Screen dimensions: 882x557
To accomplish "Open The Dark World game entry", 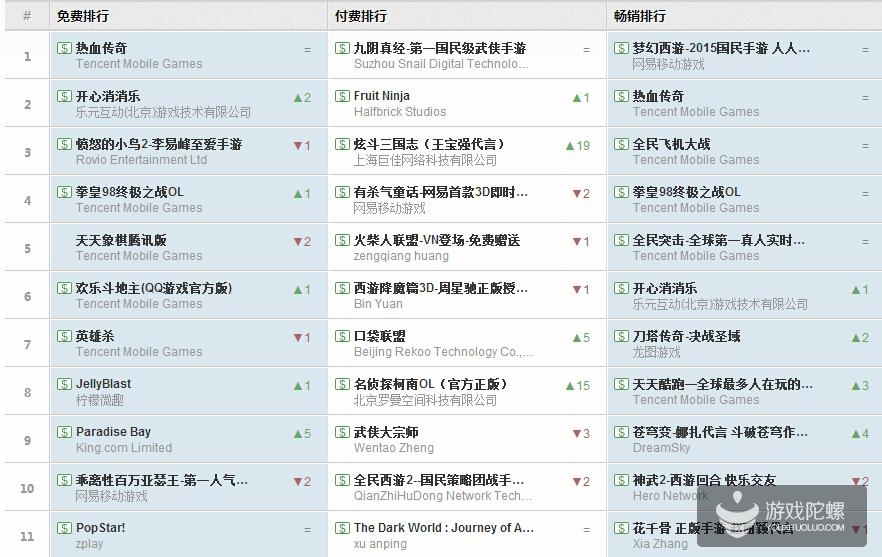I will (x=443, y=528).
